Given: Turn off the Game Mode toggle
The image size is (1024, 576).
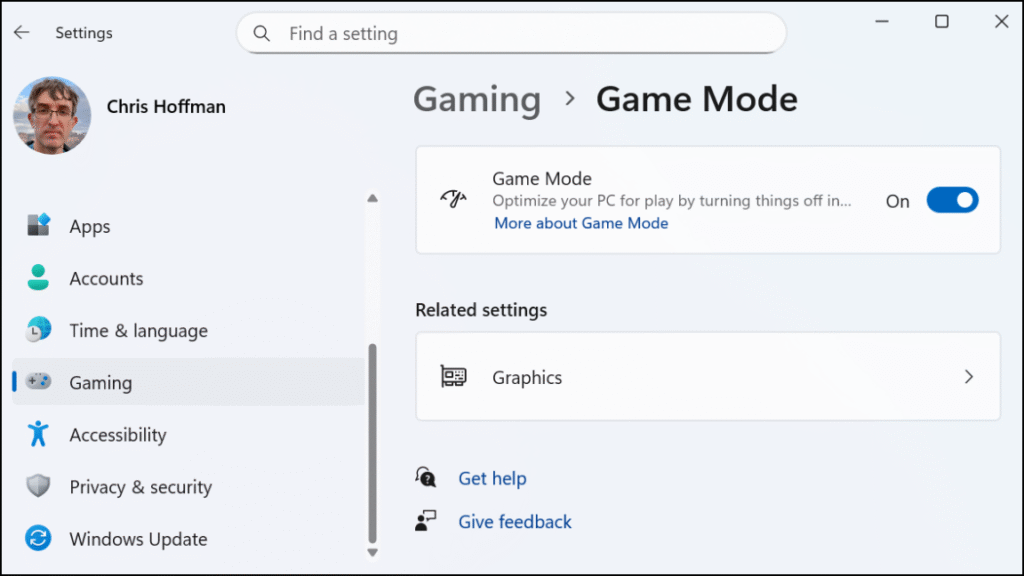Looking at the screenshot, I should (x=951, y=200).
